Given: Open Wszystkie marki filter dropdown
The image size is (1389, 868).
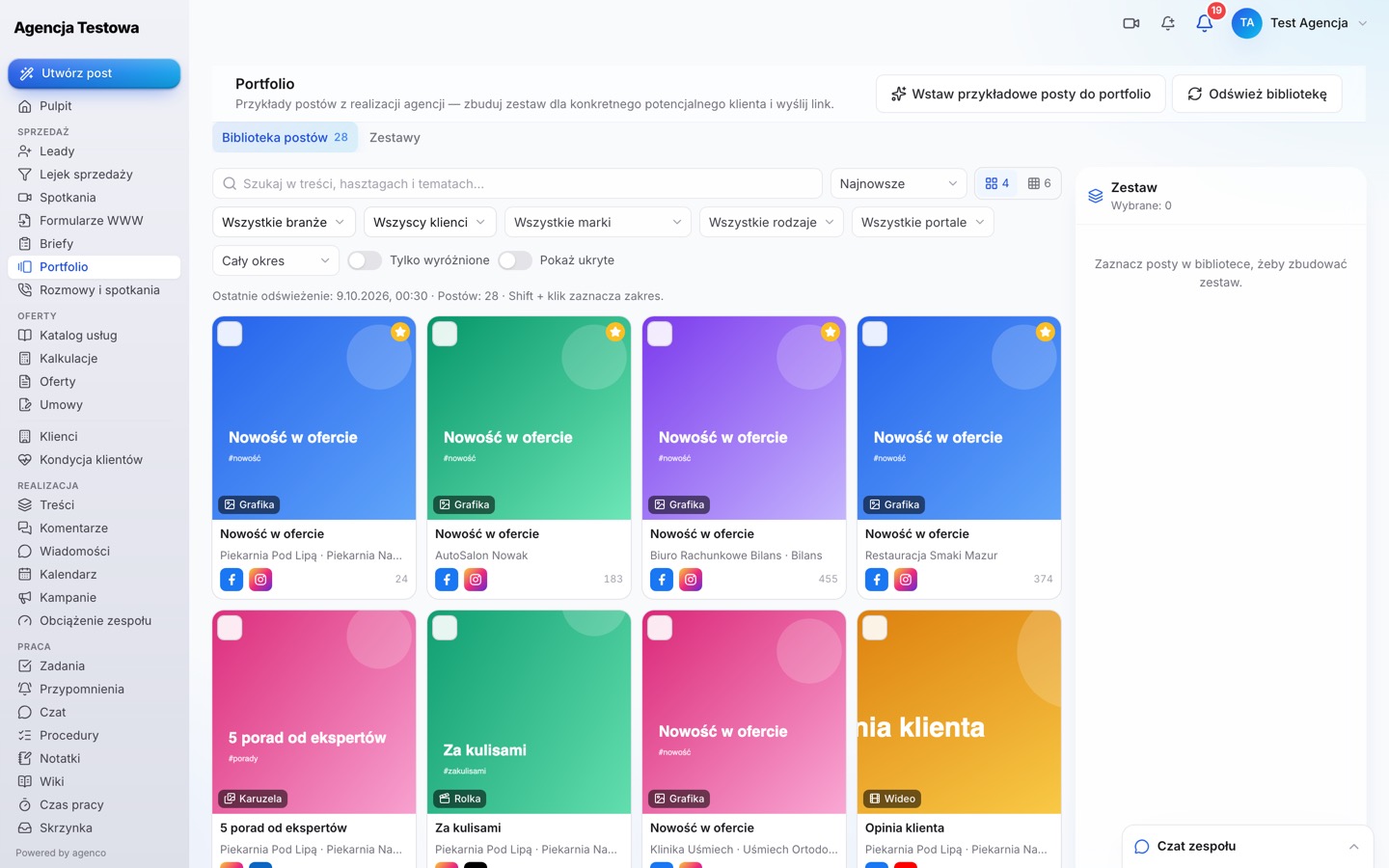Looking at the screenshot, I should [598, 222].
